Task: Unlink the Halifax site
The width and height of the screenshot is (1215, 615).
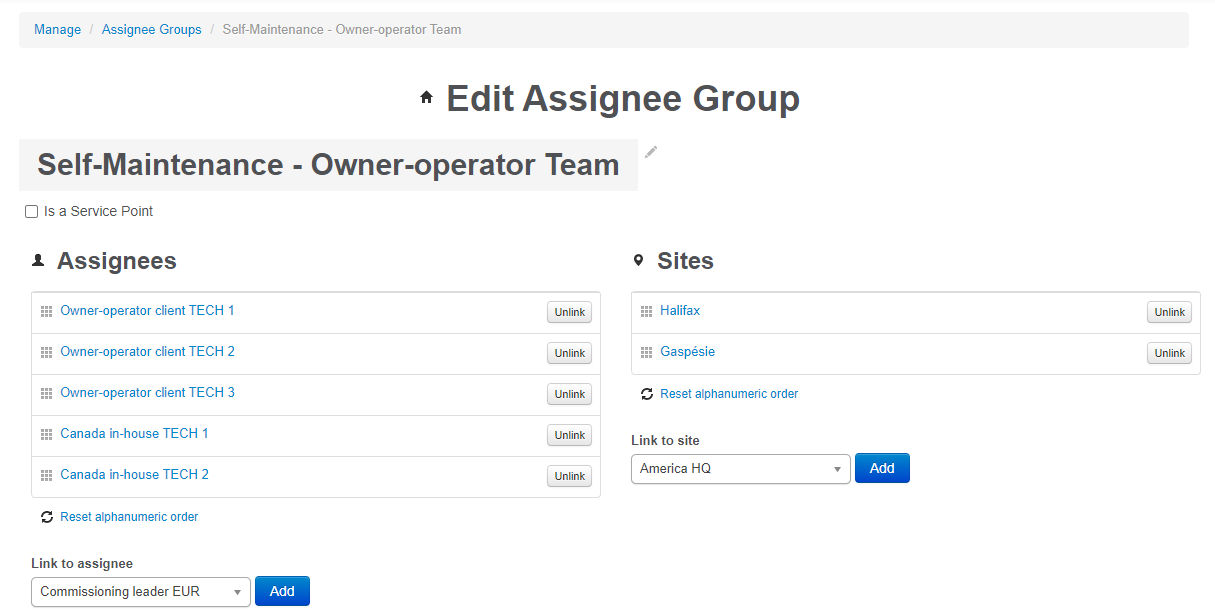Action: pos(1168,311)
